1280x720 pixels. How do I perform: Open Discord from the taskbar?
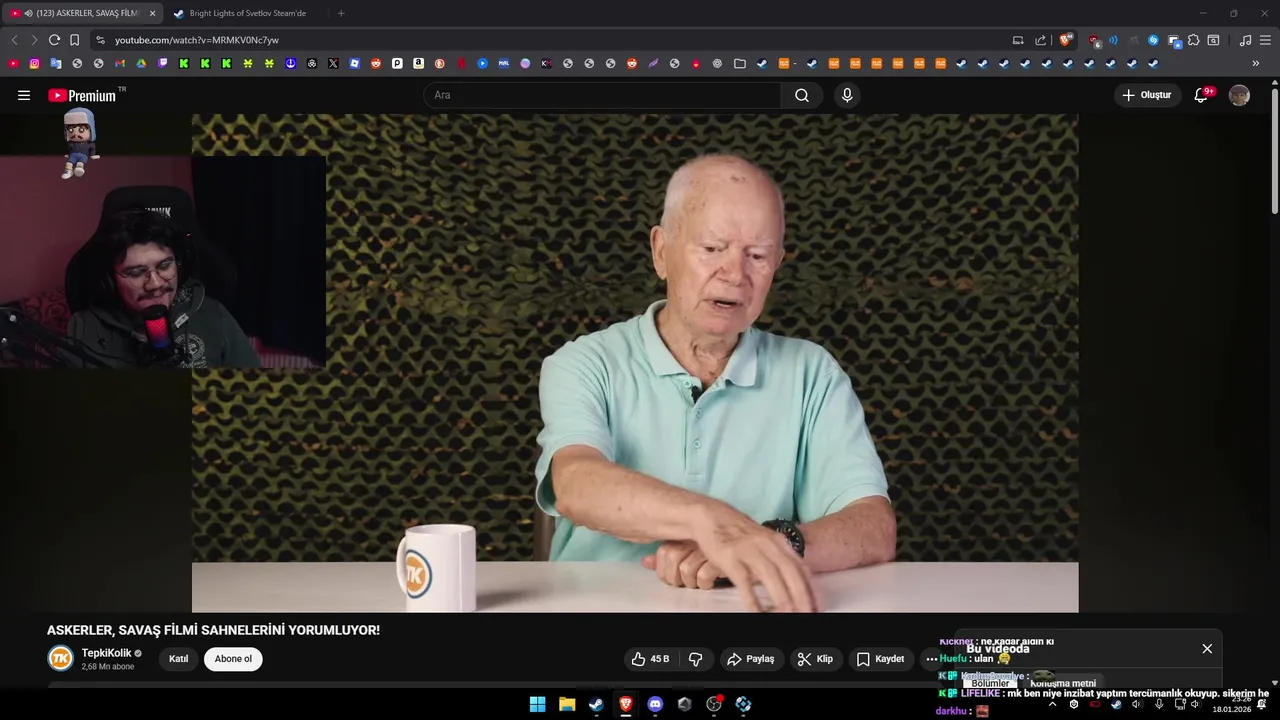(x=655, y=704)
